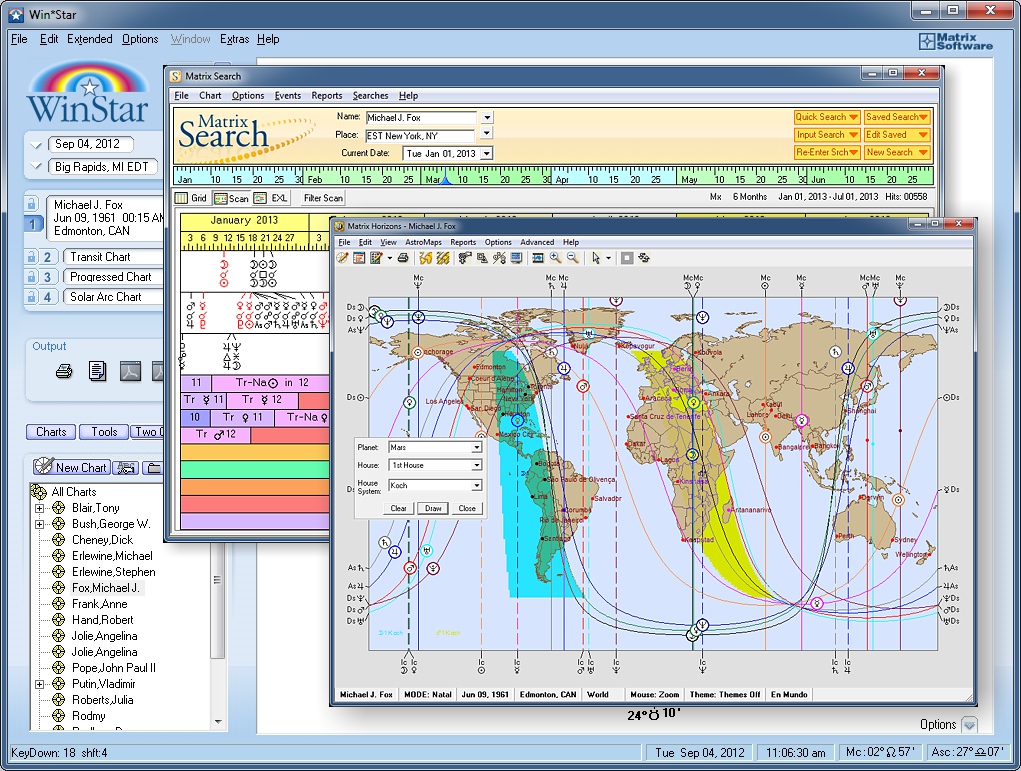Expand the Bush, George W. tree node
The height and width of the screenshot is (771, 1021).
click(x=39, y=524)
